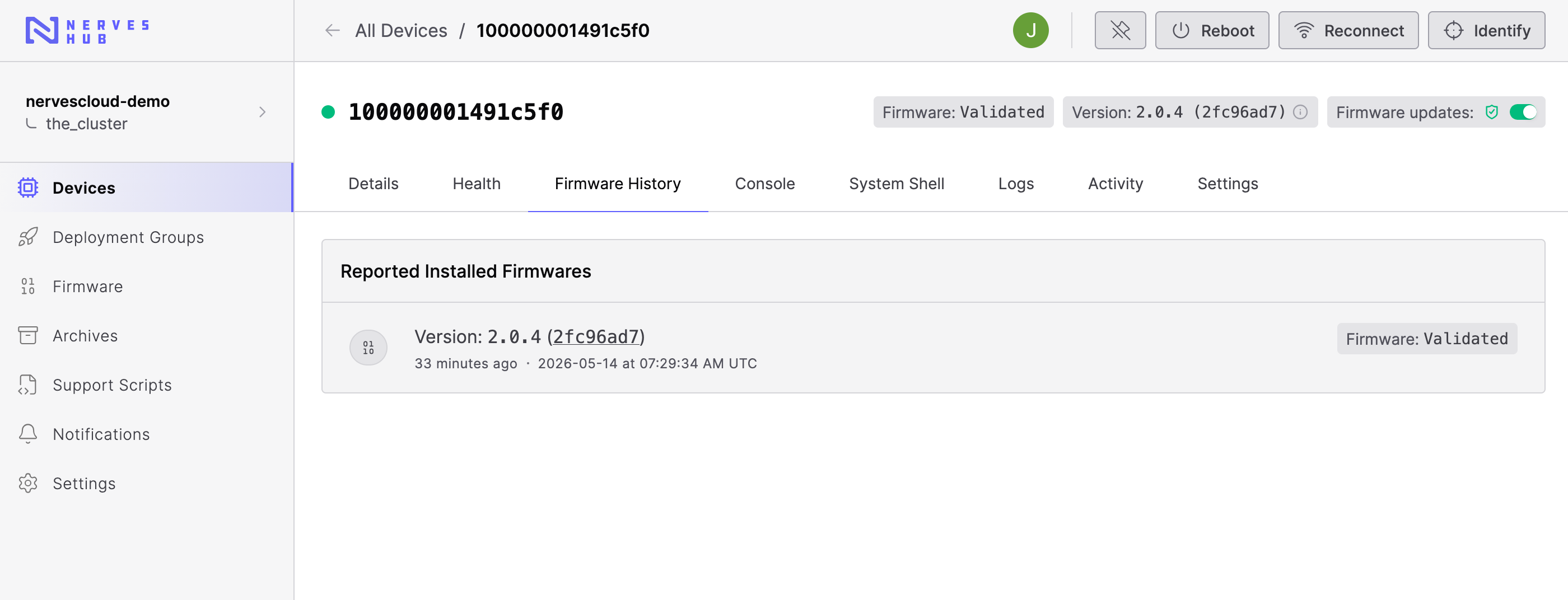This screenshot has height=600, width=1568.
Task: Click the Reconnect button
Action: coord(1348,30)
